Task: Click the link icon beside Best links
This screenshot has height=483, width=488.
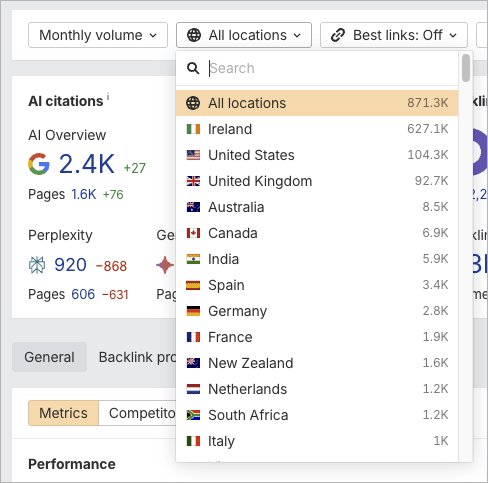Action: click(x=338, y=35)
